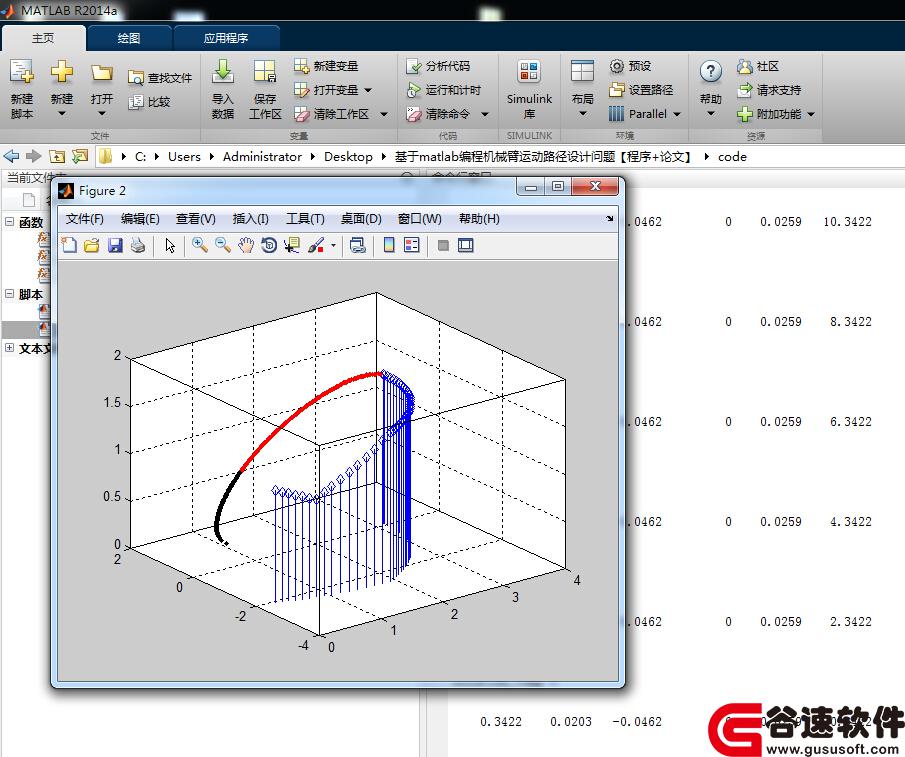Screen dimensions: 905x757
Task: Click Show Plot Tools icon in Figure 2
Action: pos(466,245)
